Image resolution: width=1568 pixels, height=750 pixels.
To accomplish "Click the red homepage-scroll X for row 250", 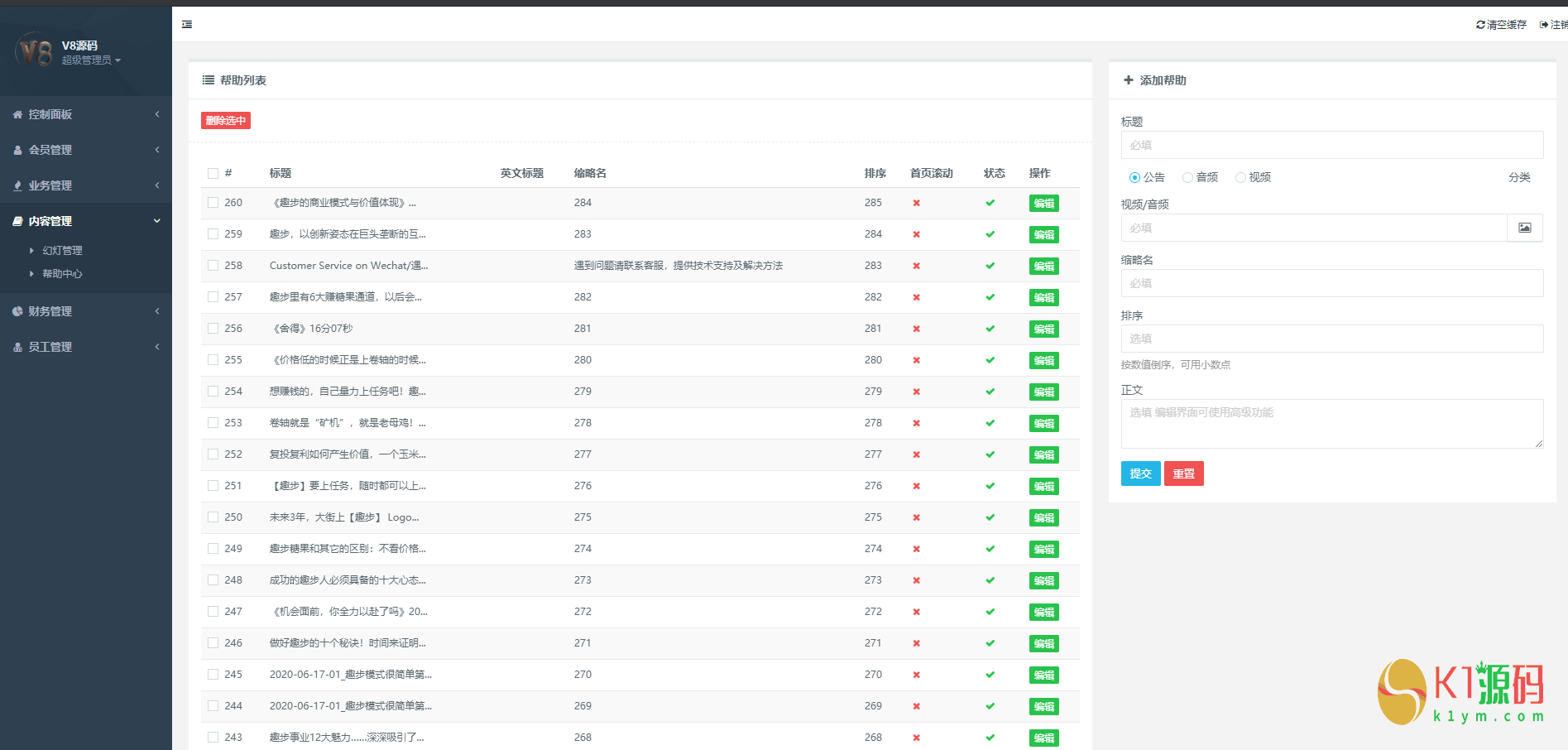I will [916, 517].
